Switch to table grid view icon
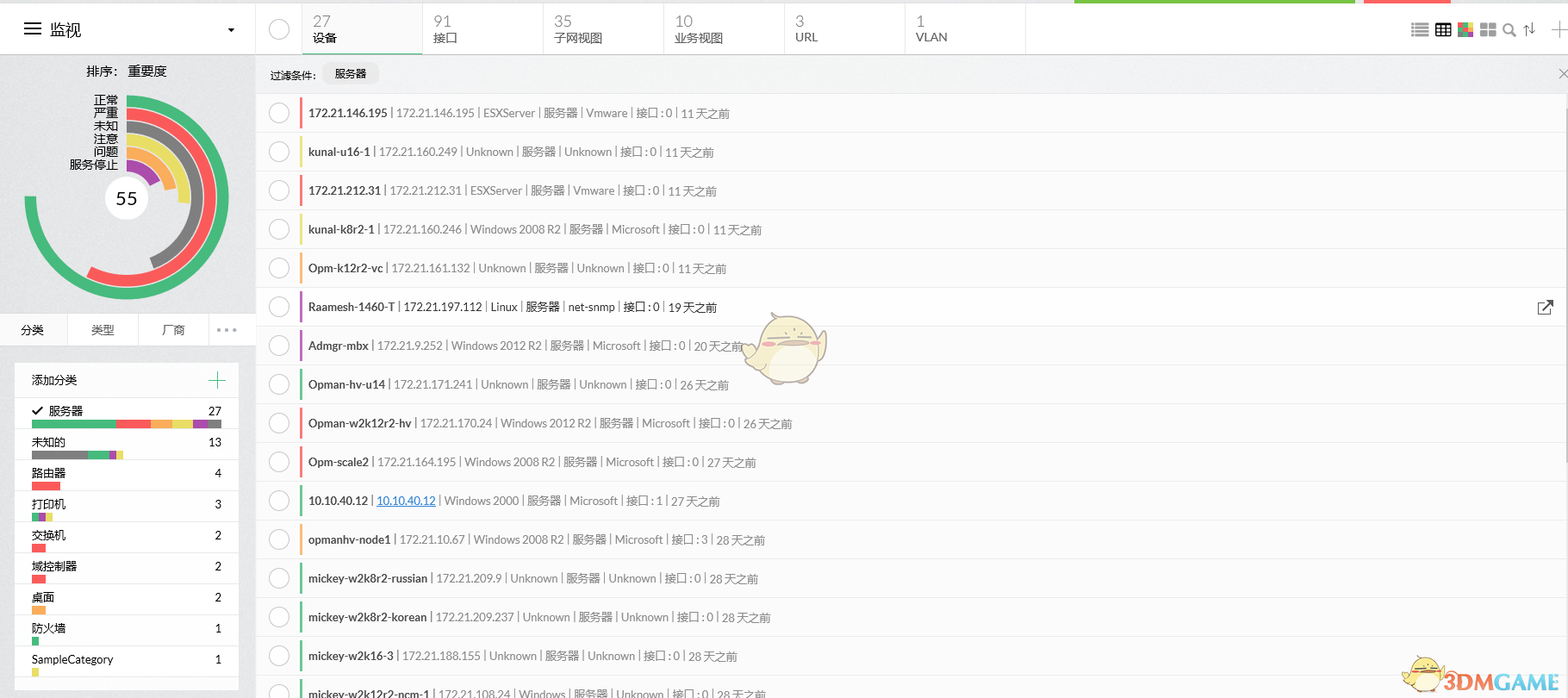 coord(1443,30)
